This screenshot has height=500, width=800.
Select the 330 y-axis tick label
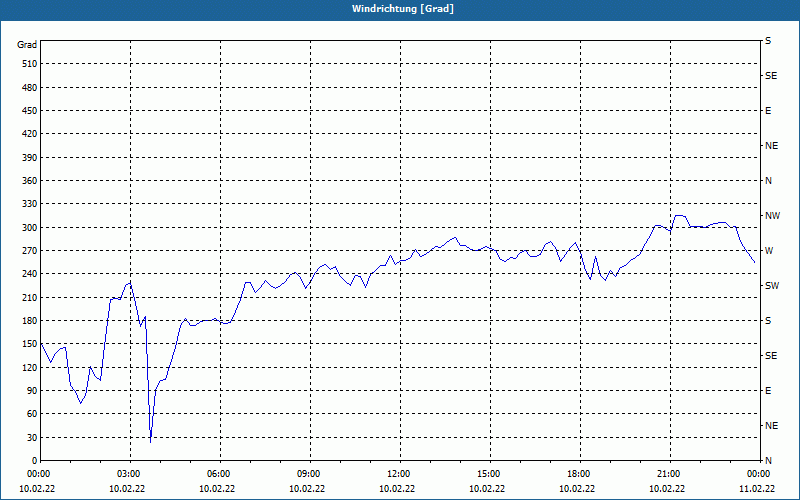click(29, 204)
